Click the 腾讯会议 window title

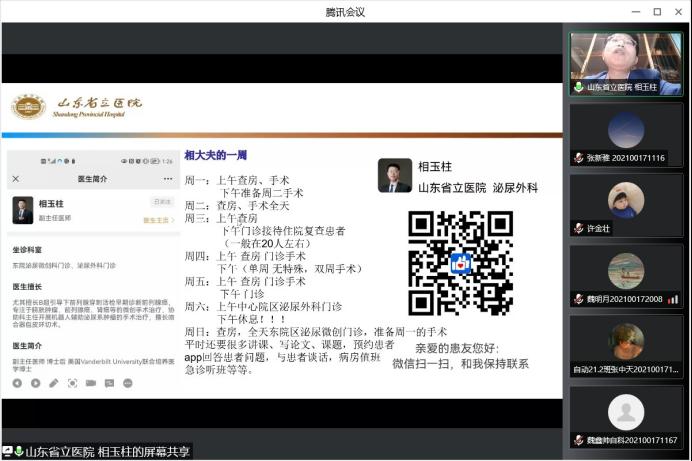click(345, 12)
